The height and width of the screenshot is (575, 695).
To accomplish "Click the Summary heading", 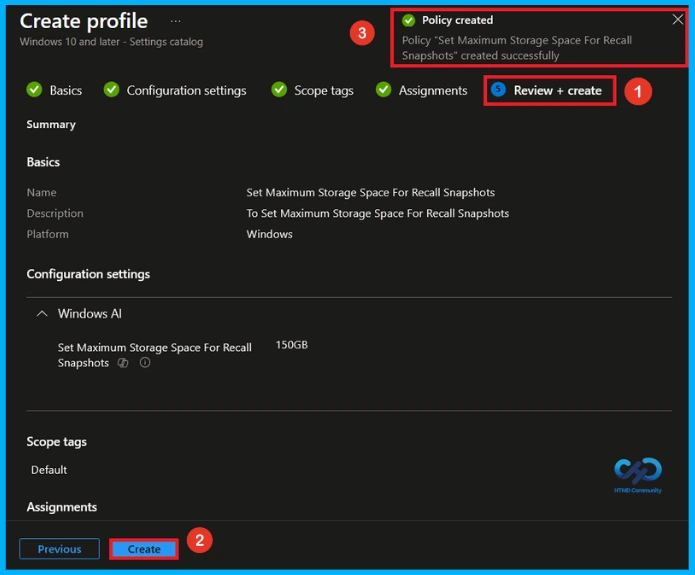I will pos(51,125).
